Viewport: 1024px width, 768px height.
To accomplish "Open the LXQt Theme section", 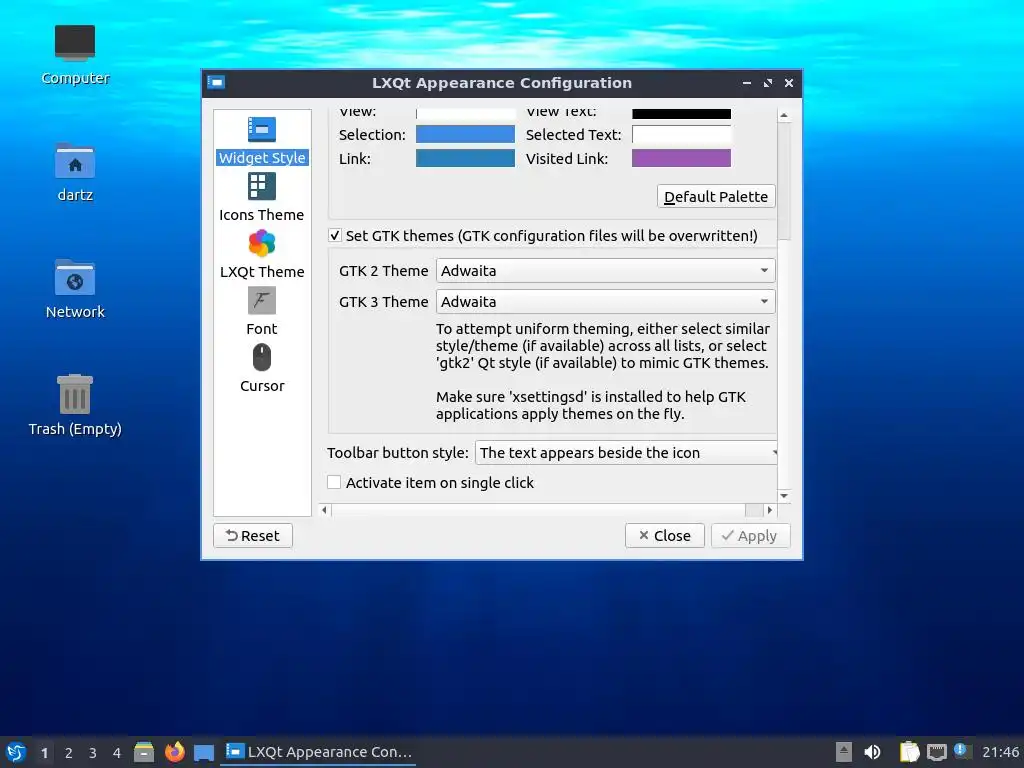I will point(262,254).
